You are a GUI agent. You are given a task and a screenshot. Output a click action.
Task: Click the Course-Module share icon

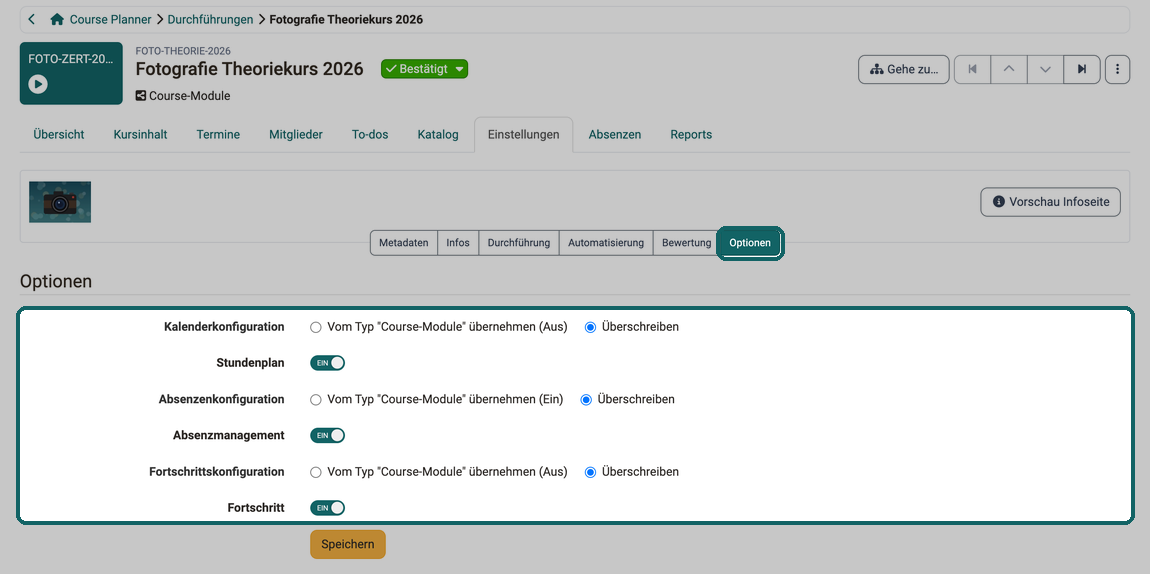pos(141,95)
